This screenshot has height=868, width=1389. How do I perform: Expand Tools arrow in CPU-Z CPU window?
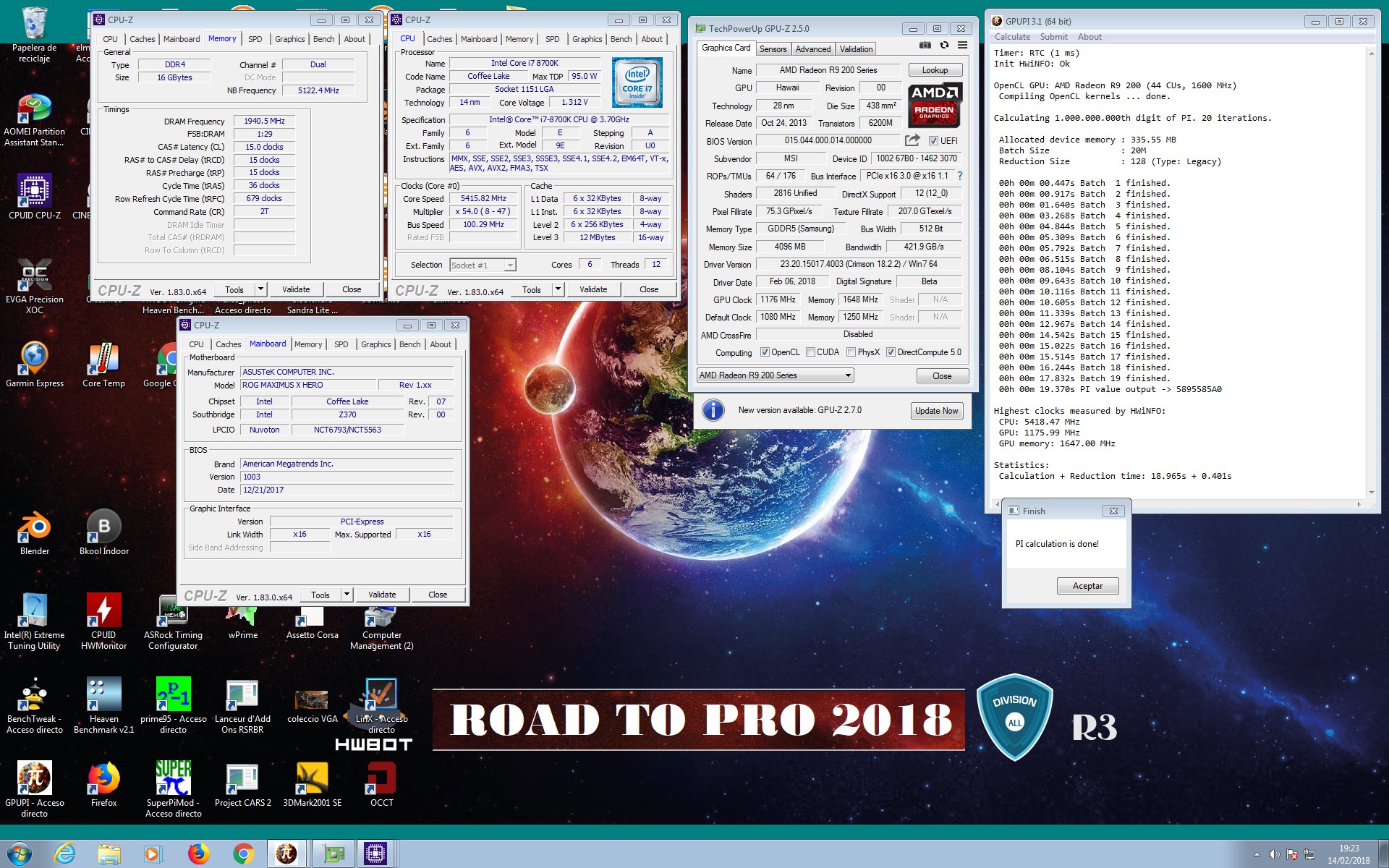(558, 289)
